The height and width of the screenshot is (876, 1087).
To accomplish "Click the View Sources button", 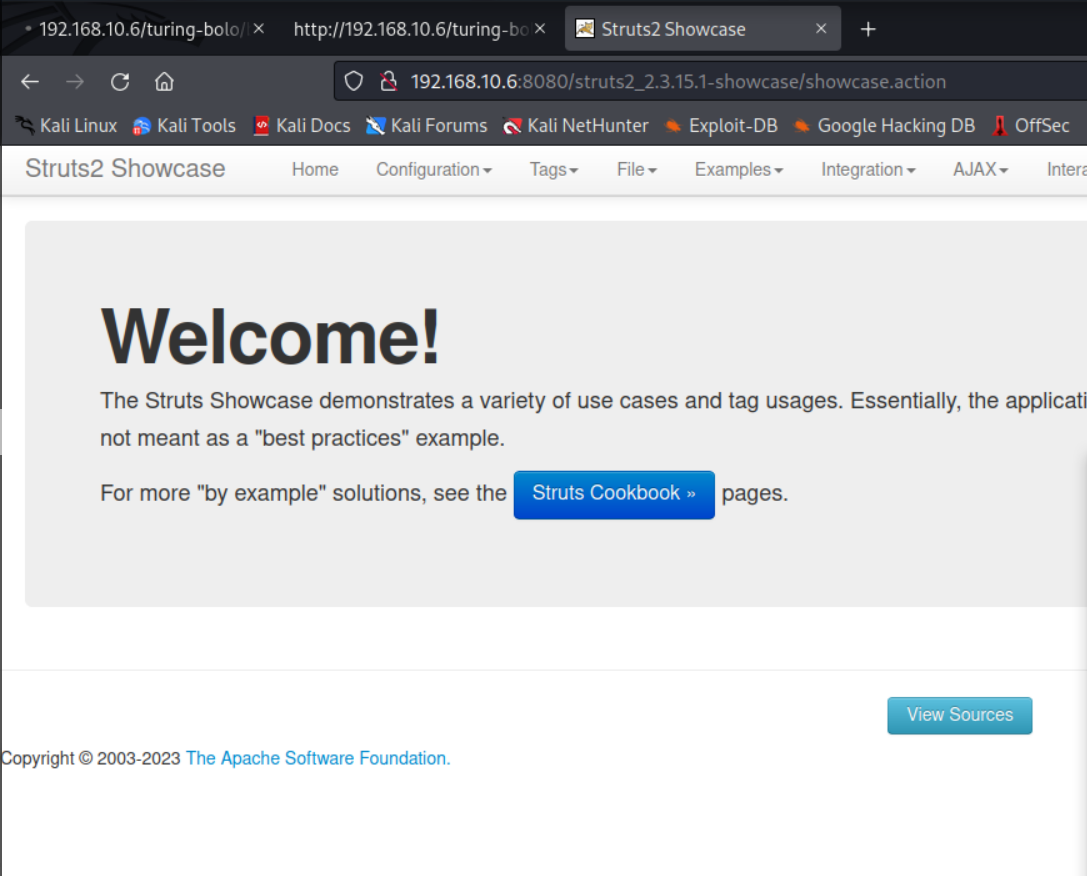I will [959, 715].
